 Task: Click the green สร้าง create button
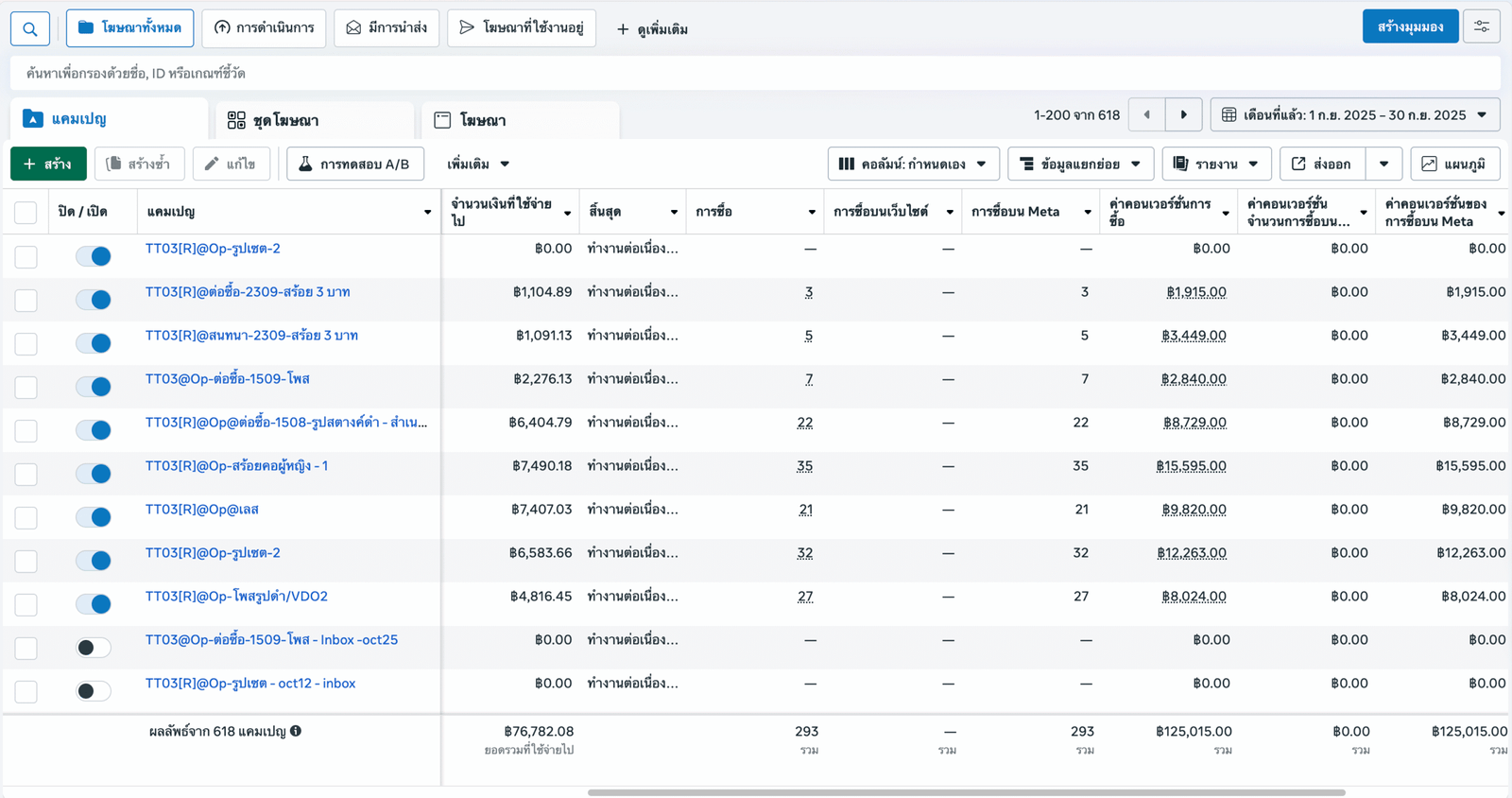click(x=48, y=164)
